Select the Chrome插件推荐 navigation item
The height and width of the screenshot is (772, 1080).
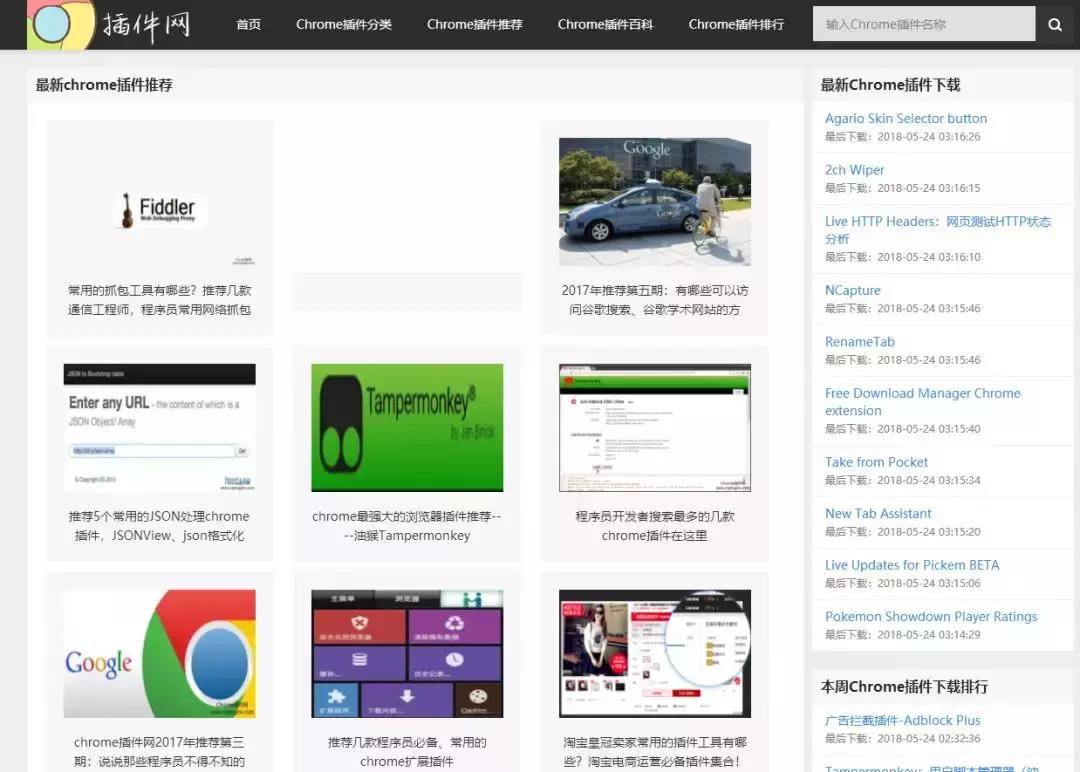tap(474, 24)
